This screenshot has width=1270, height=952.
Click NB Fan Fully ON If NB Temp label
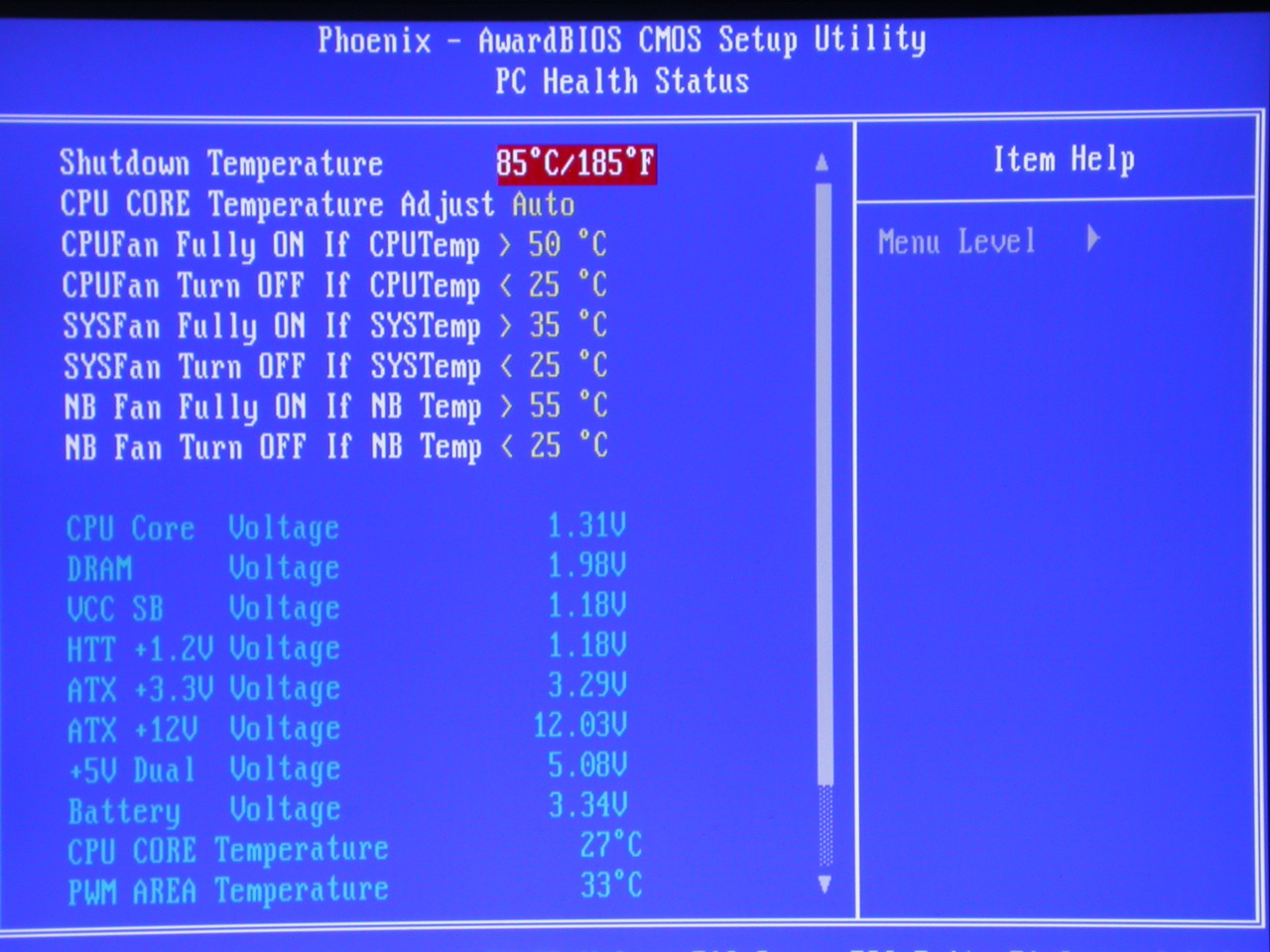pos(273,408)
